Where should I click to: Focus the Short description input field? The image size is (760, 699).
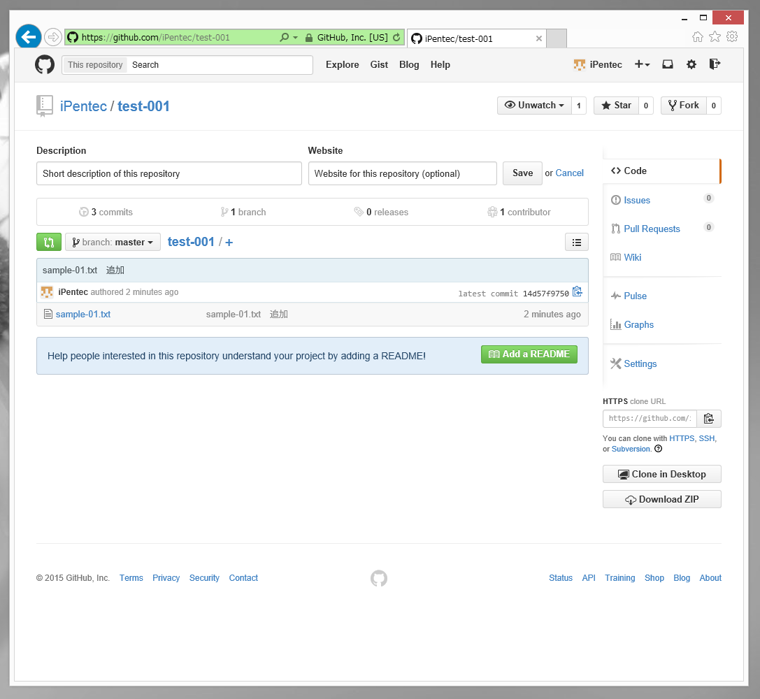pos(169,174)
